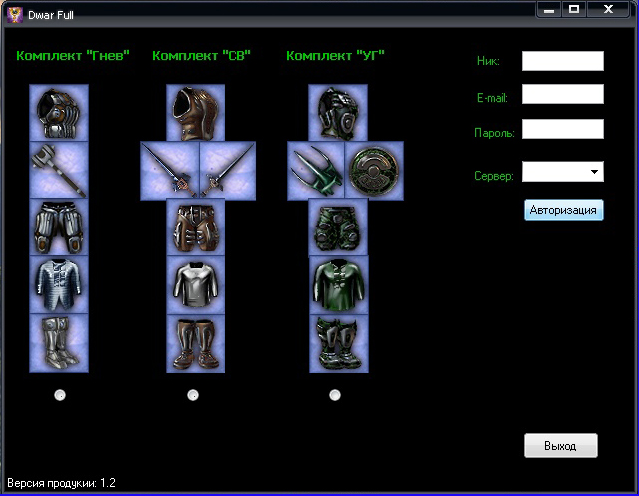Select the УГ set round shield icon

(374, 171)
